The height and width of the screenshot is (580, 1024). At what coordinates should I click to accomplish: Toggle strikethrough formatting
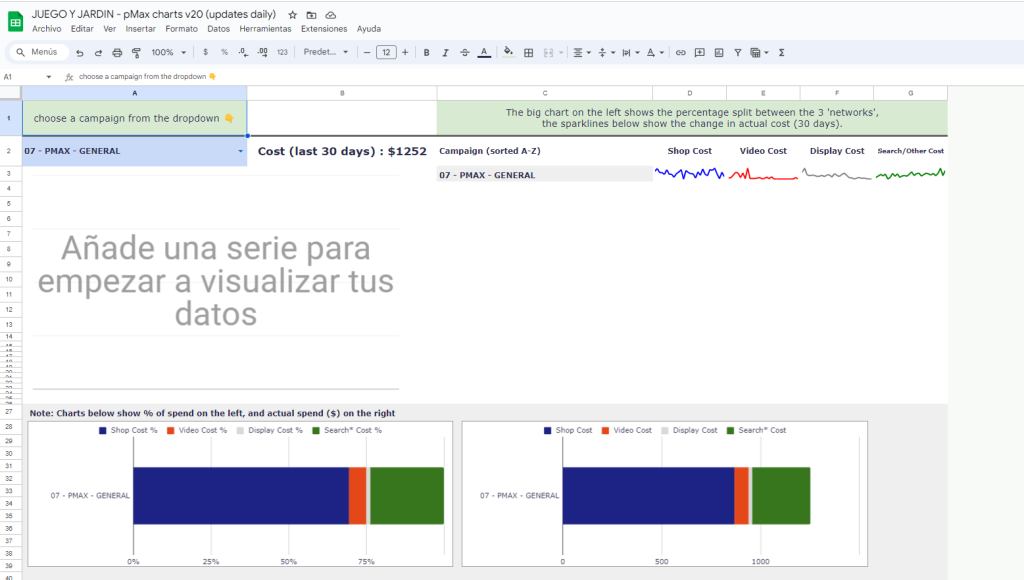click(x=464, y=52)
